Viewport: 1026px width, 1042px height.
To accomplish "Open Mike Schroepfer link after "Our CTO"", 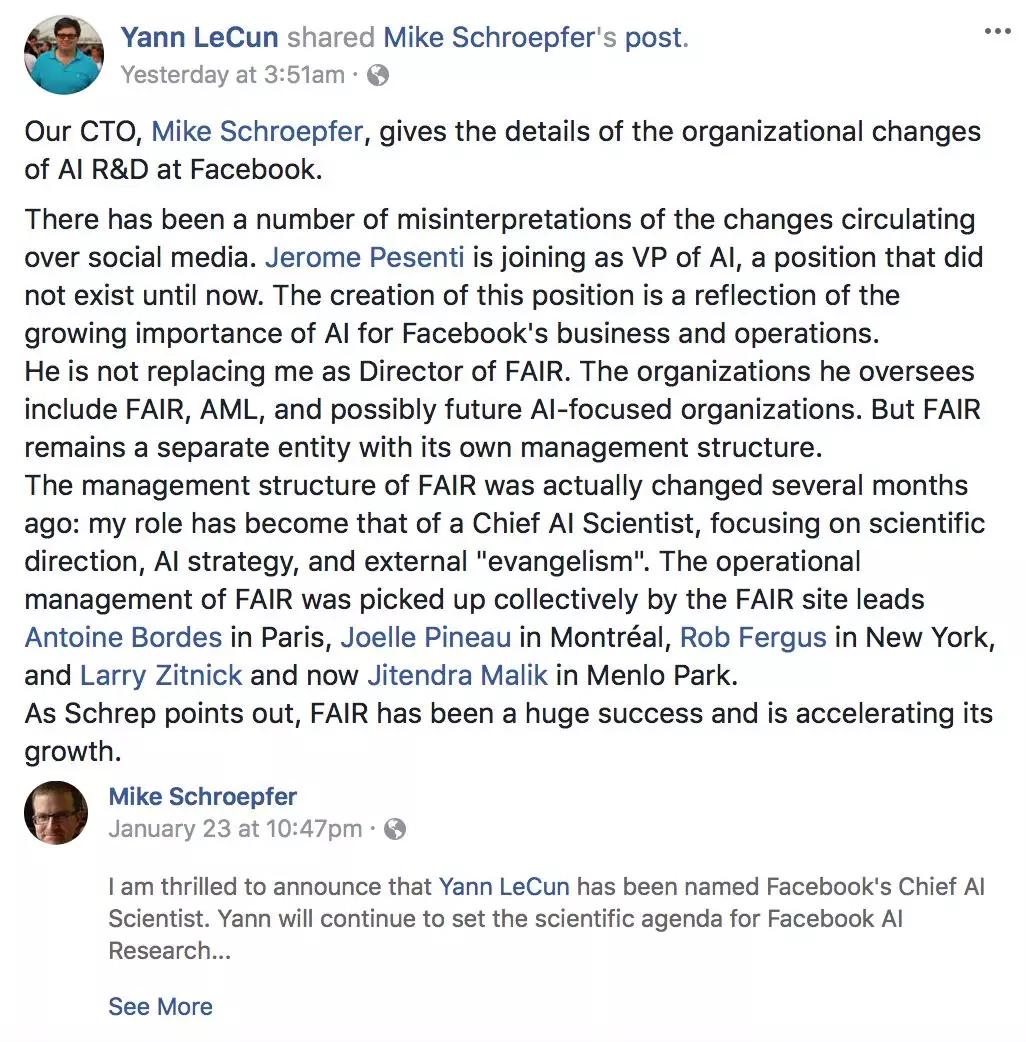I will point(256,132).
